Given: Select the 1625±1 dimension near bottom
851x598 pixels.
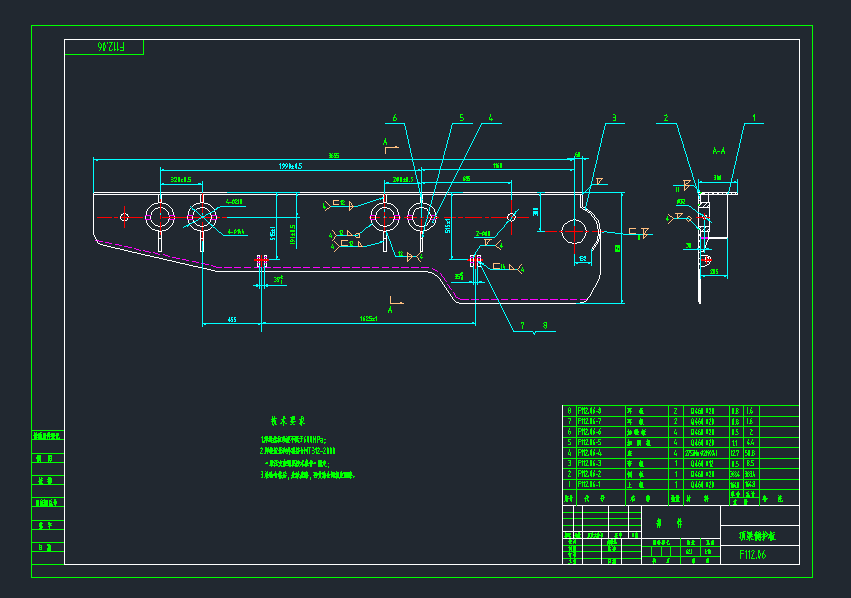Looking at the screenshot, I should [x=368, y=317].
